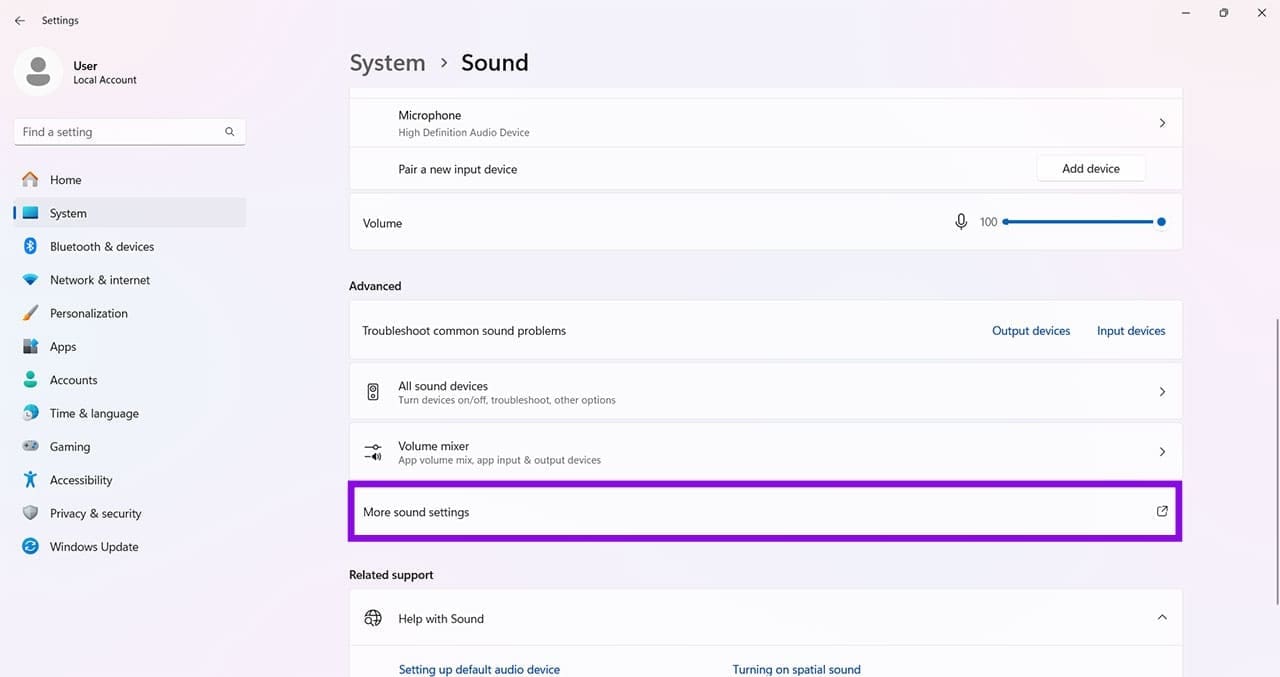The height and width of the screenshot is (677, 1280).
Task: Open Volume mixer chevron arrow
Action: [x=1162, y=452]
